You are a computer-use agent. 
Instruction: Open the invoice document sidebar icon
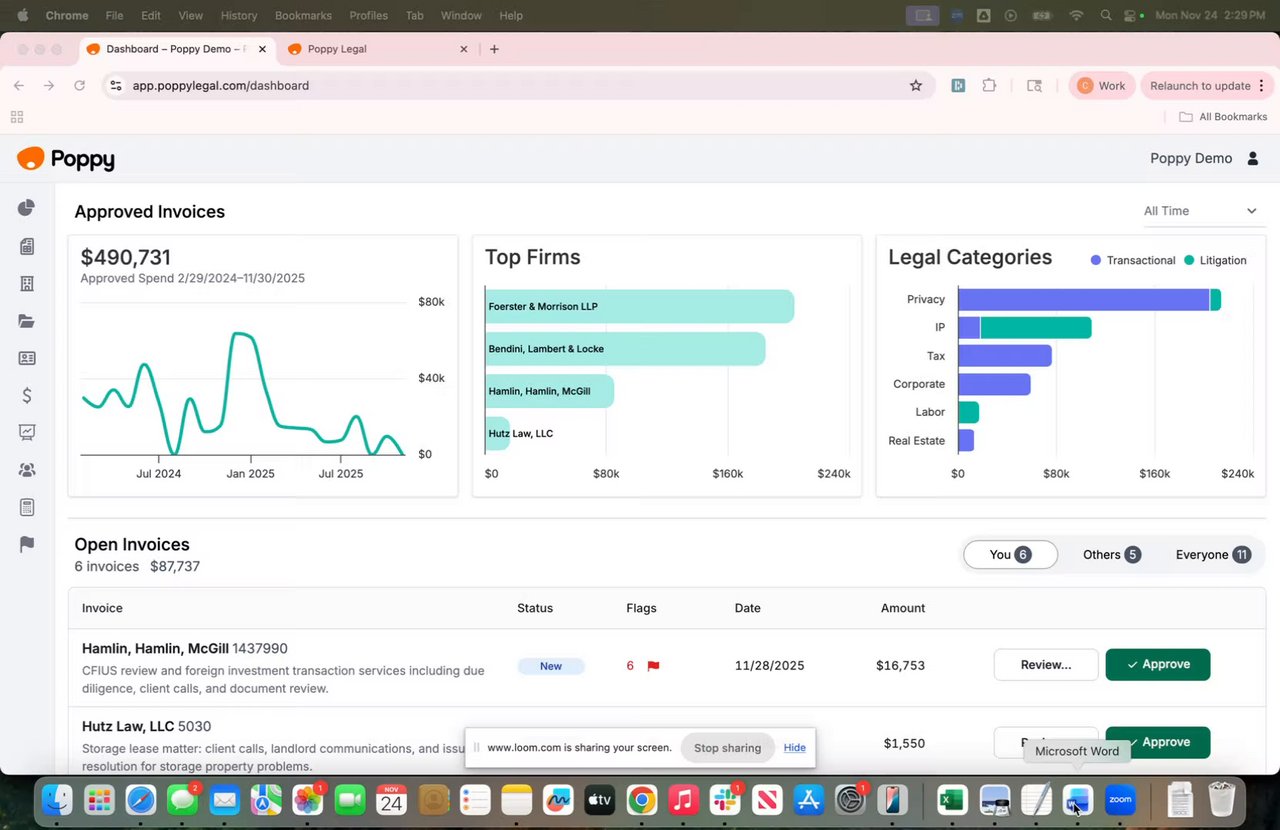[27, 246]
